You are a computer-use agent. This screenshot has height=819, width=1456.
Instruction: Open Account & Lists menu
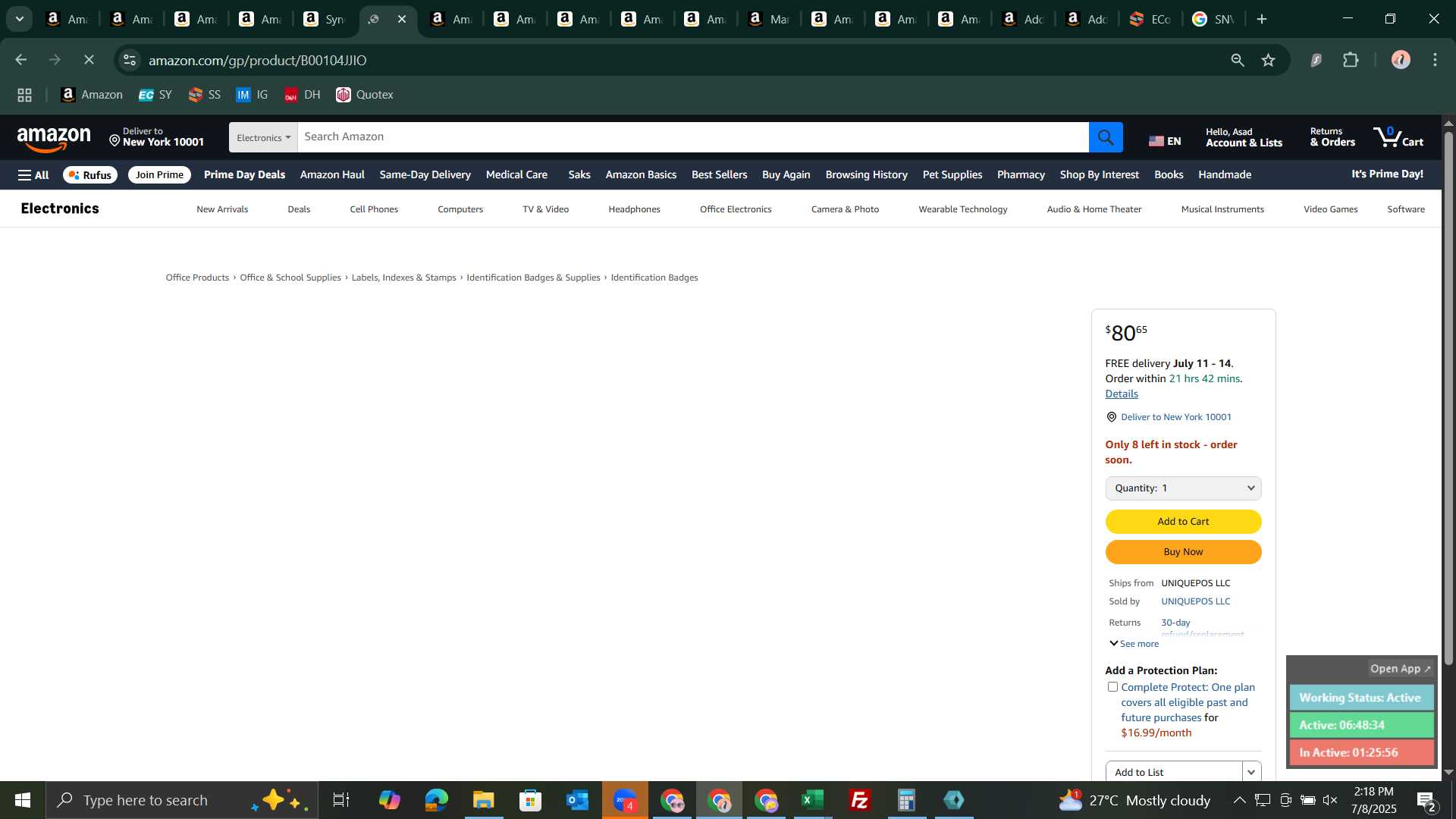[1244, 137]
